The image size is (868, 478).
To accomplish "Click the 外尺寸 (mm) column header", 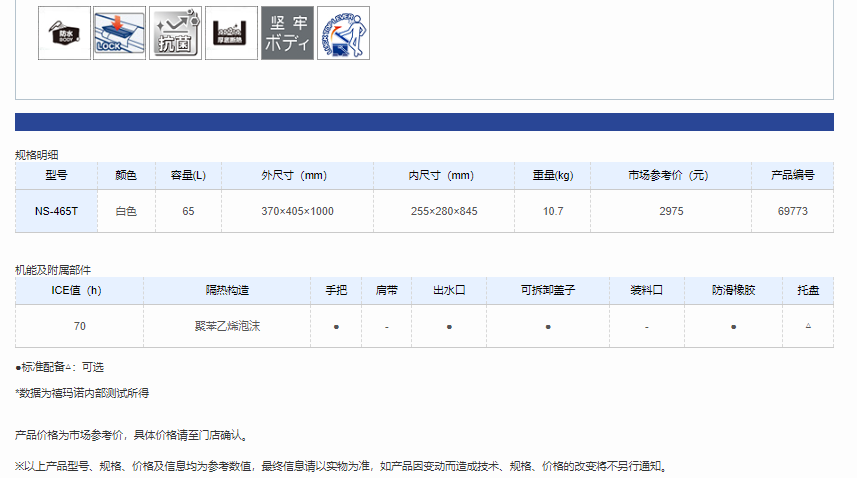I will pyautogui.click(x=297, y=176).
